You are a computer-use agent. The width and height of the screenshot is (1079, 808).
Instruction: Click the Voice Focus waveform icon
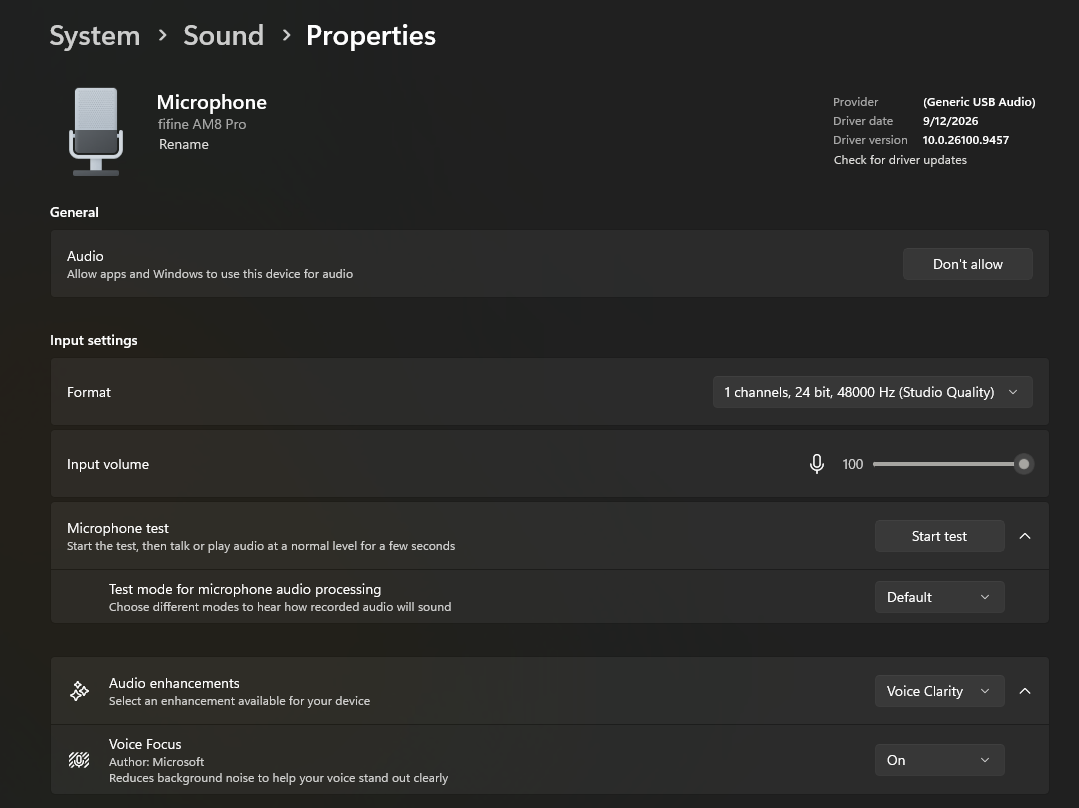click(79, 760)
